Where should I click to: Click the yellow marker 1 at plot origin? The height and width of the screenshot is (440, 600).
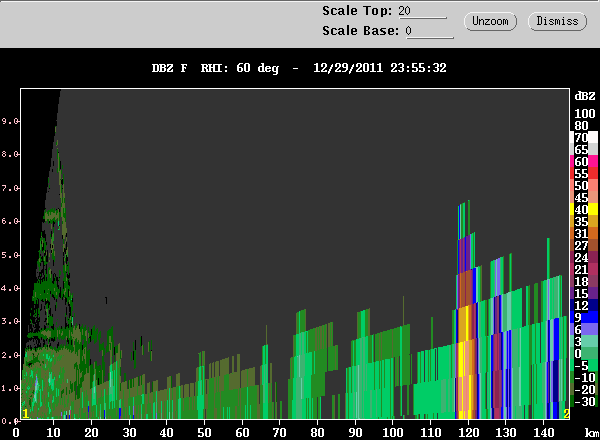[x=25, y=414]
